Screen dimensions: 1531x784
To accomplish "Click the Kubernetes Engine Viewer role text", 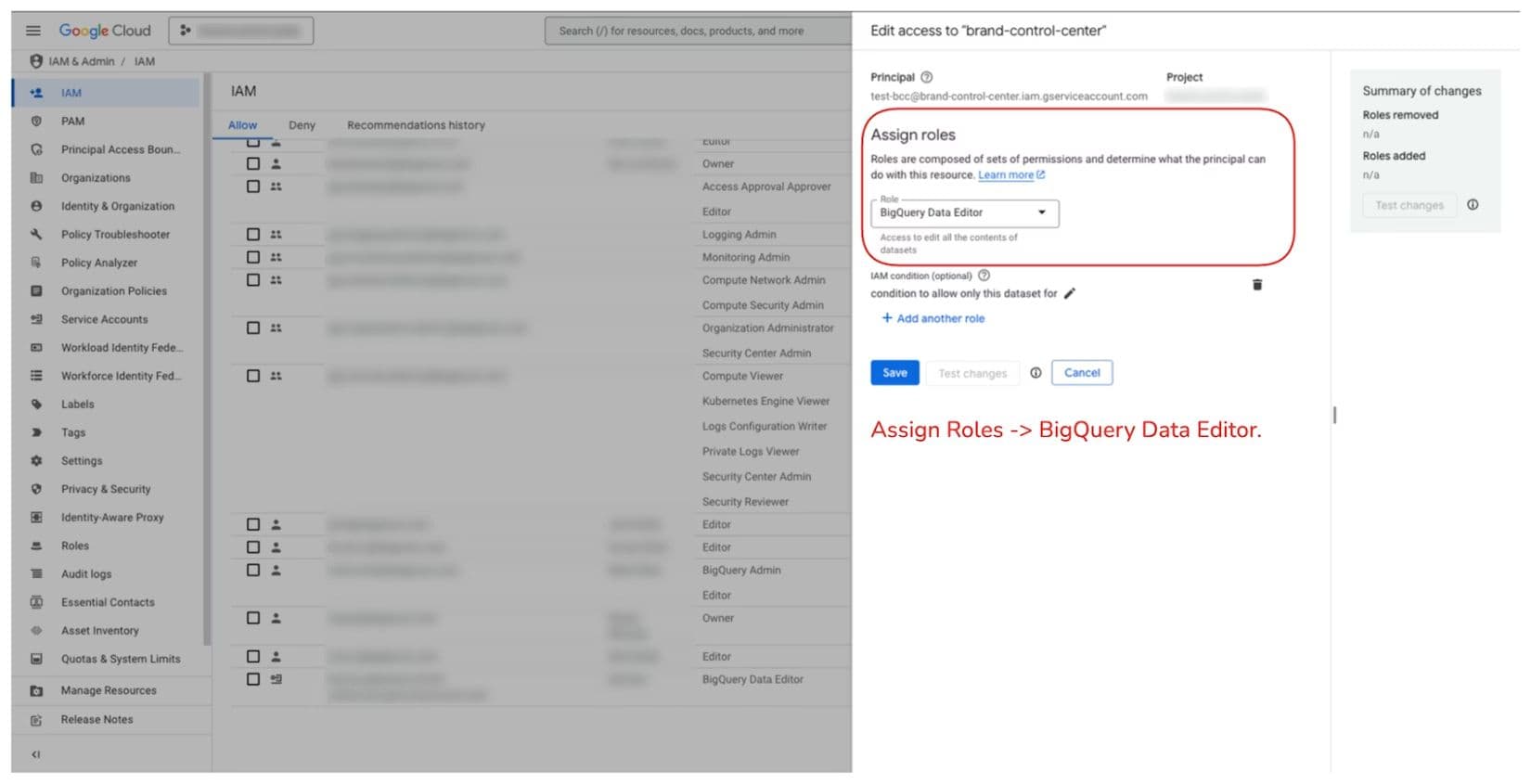I will (765, 402).
